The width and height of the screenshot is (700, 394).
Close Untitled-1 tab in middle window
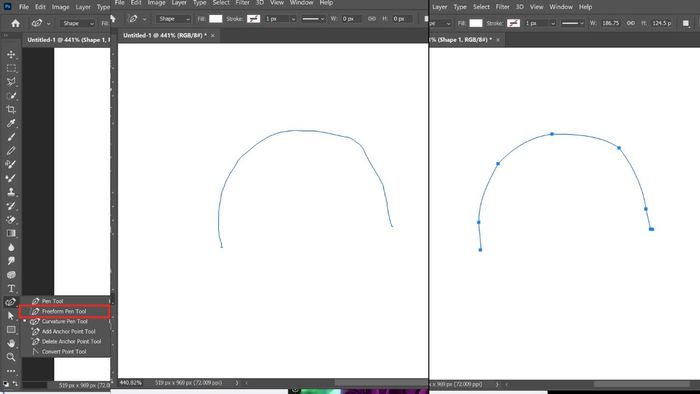click(213, 35)
